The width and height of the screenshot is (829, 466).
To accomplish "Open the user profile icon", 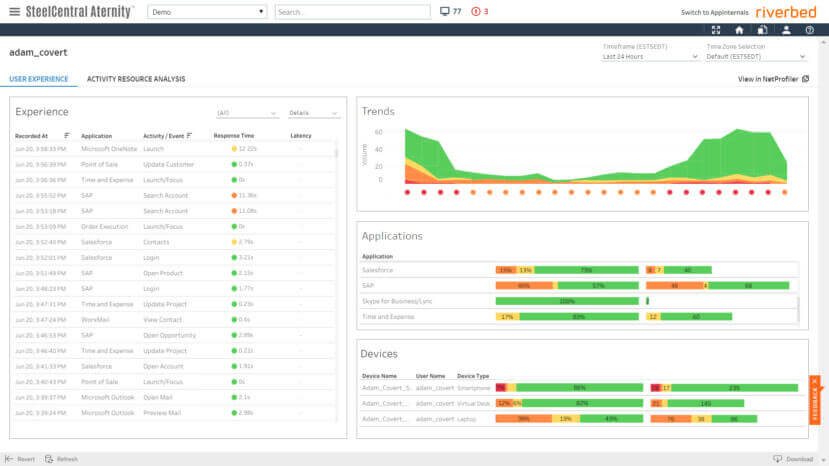I will [786, 30].
